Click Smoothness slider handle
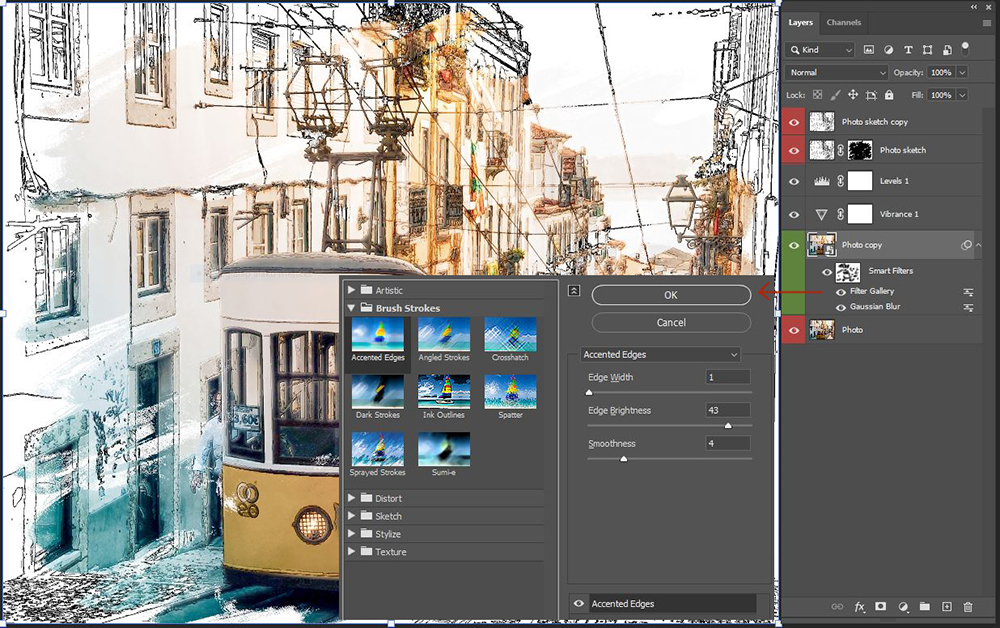 coord(623,458)
